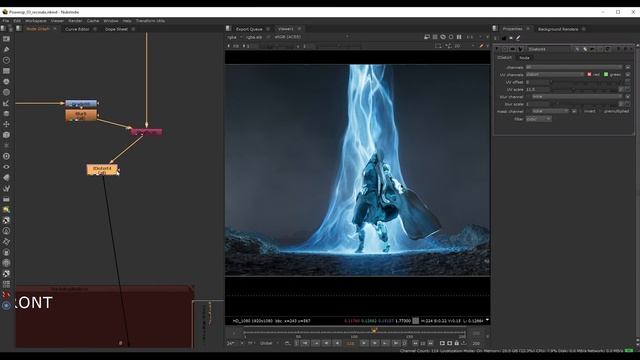The width and height of the screenshot is (640, 360).
Task: Click the ROI rectangle icon in viewer toolbar
Action: [x=438, y=46]
